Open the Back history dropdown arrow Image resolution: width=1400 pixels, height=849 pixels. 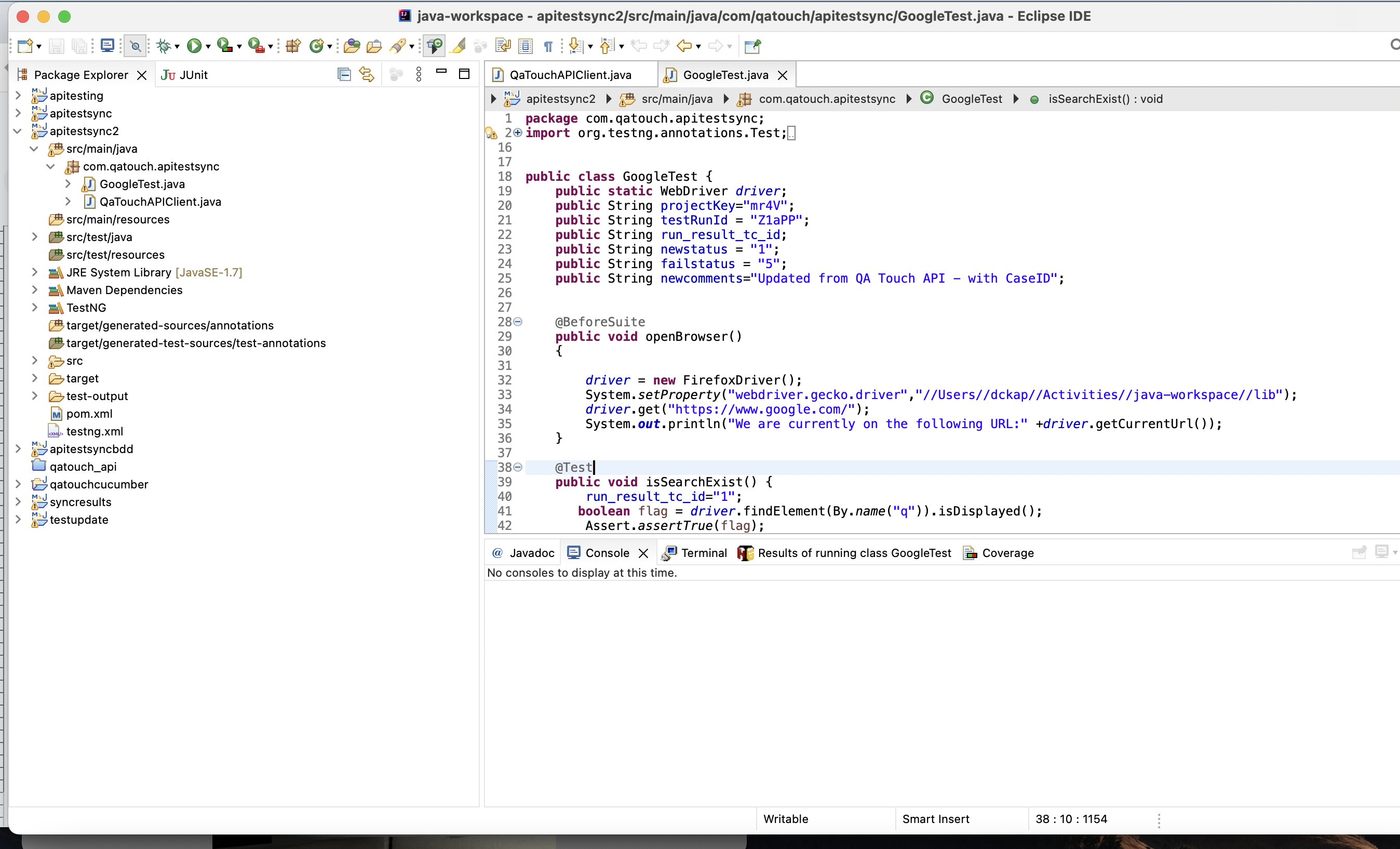tap(698, 47)
